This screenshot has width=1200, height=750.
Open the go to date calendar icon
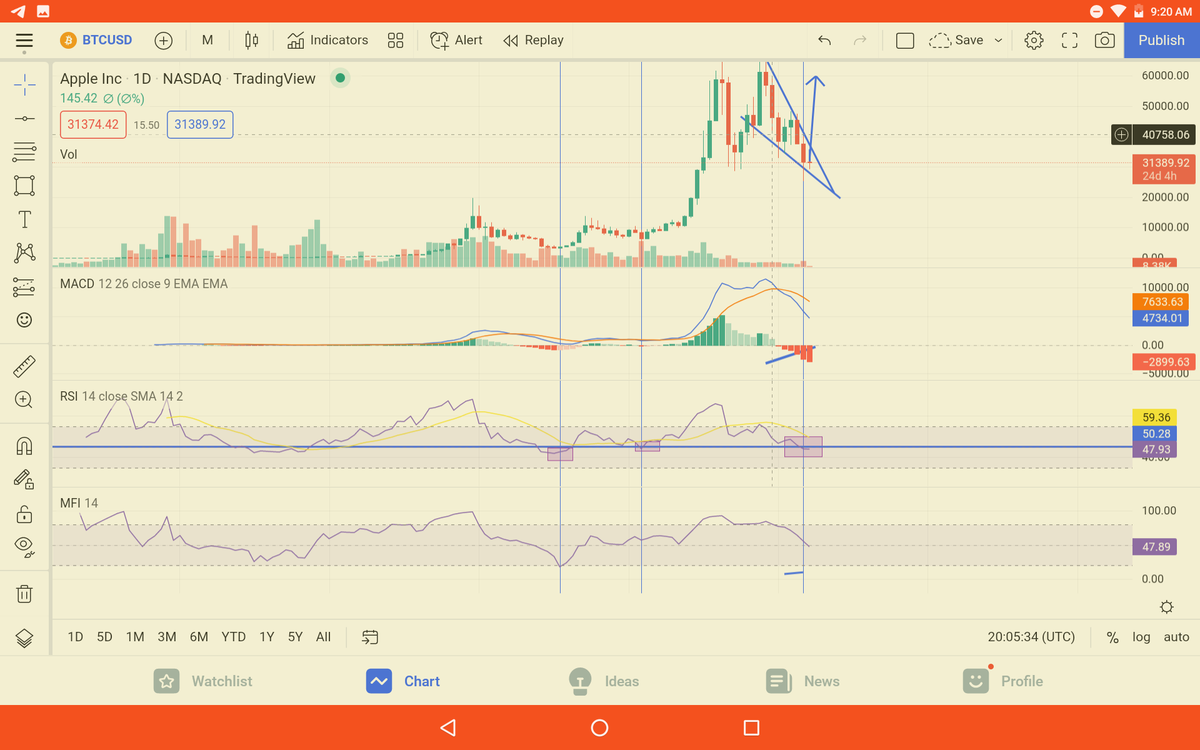(x=370, y=637)
